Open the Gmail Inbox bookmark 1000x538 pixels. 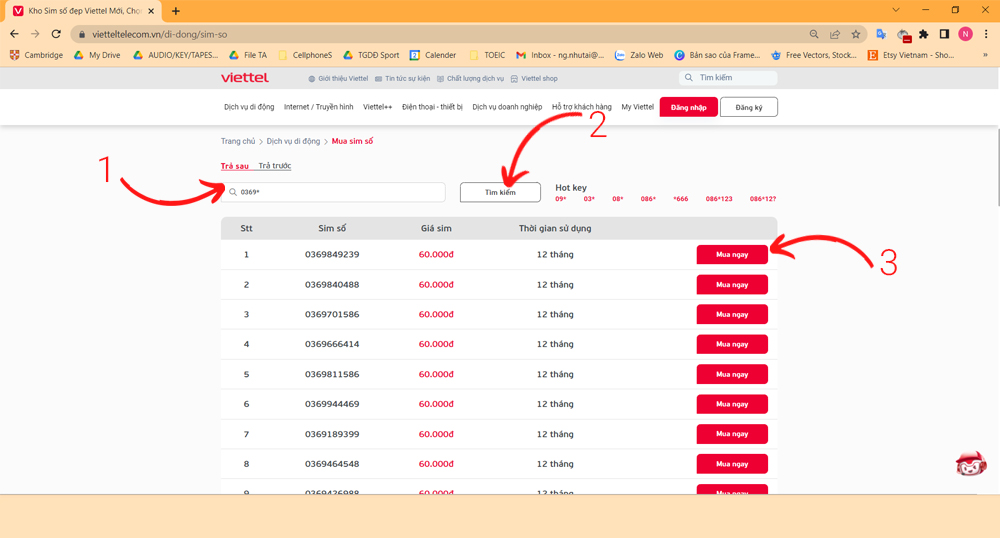coord(560,55)
